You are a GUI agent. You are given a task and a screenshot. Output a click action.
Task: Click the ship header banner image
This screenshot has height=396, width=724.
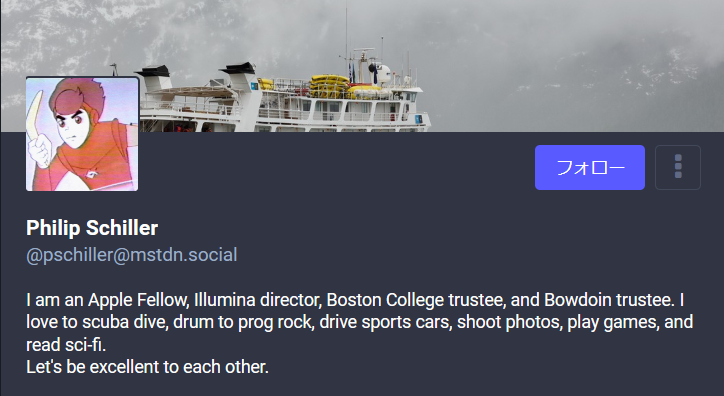point(362,66)
